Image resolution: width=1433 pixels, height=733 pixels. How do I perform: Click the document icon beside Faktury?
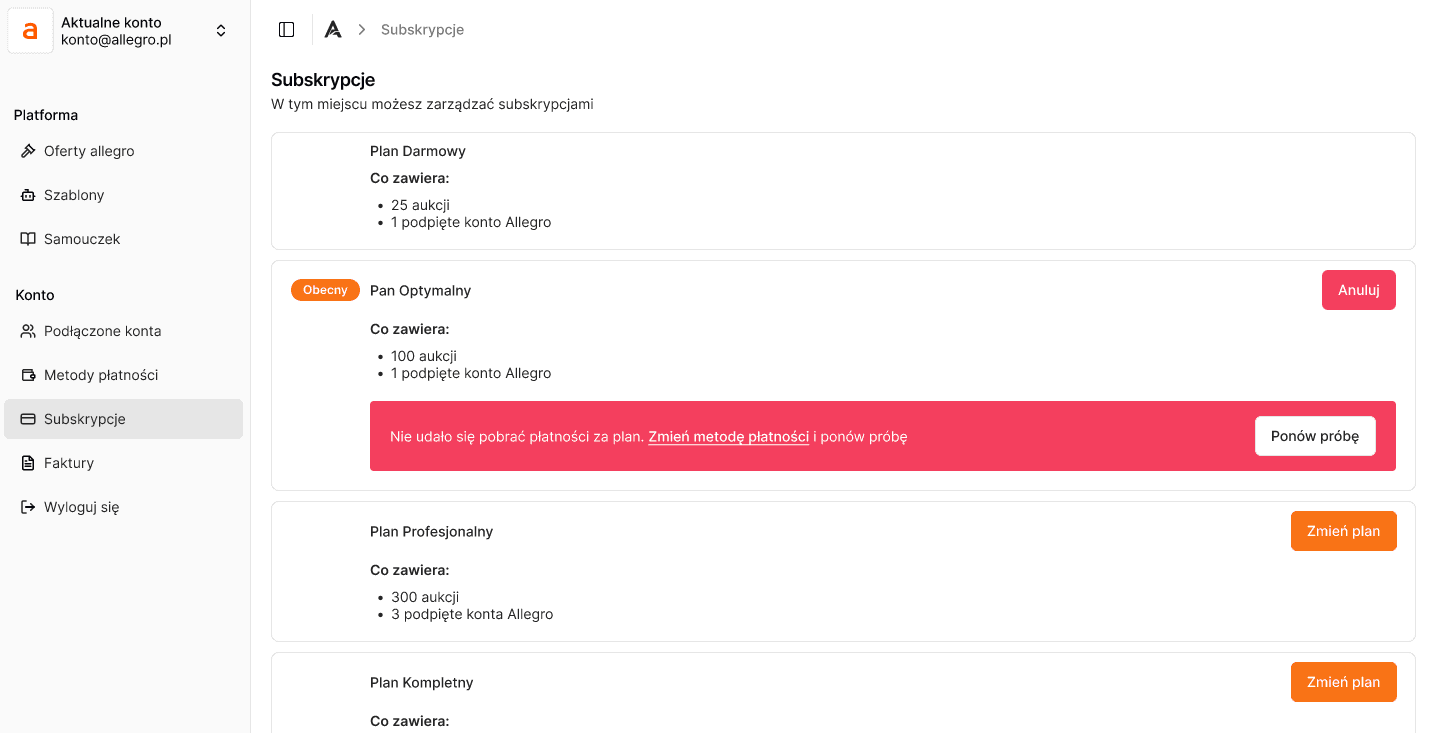point(28,463)
